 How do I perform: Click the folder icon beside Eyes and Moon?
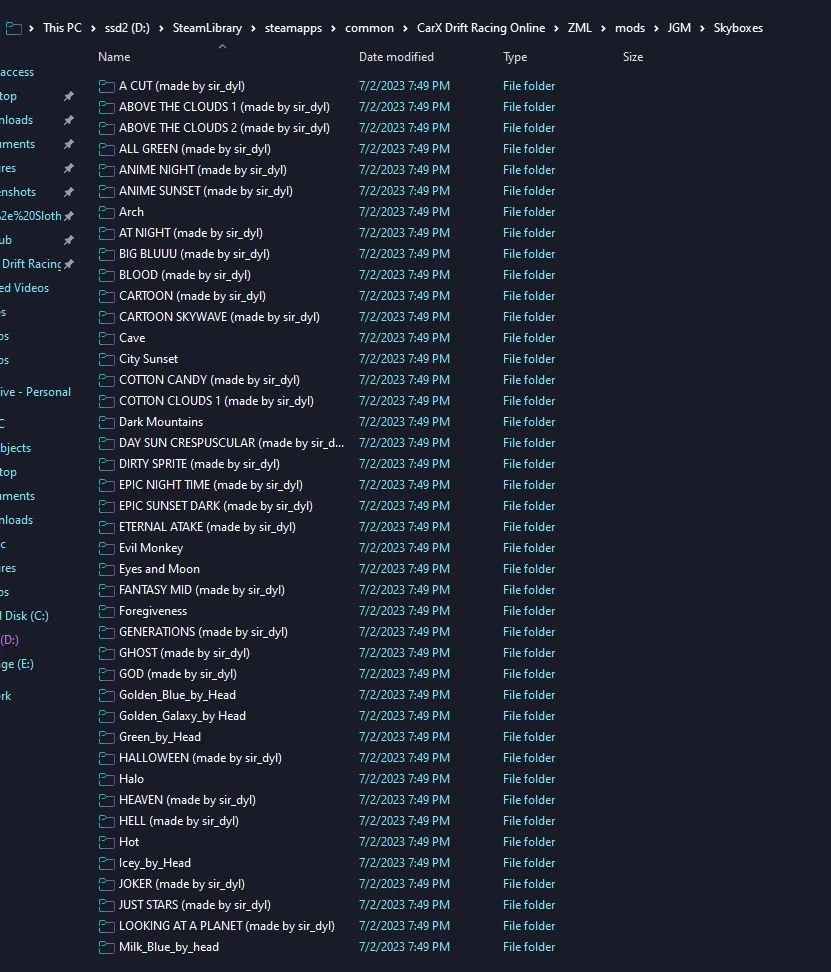107,569
